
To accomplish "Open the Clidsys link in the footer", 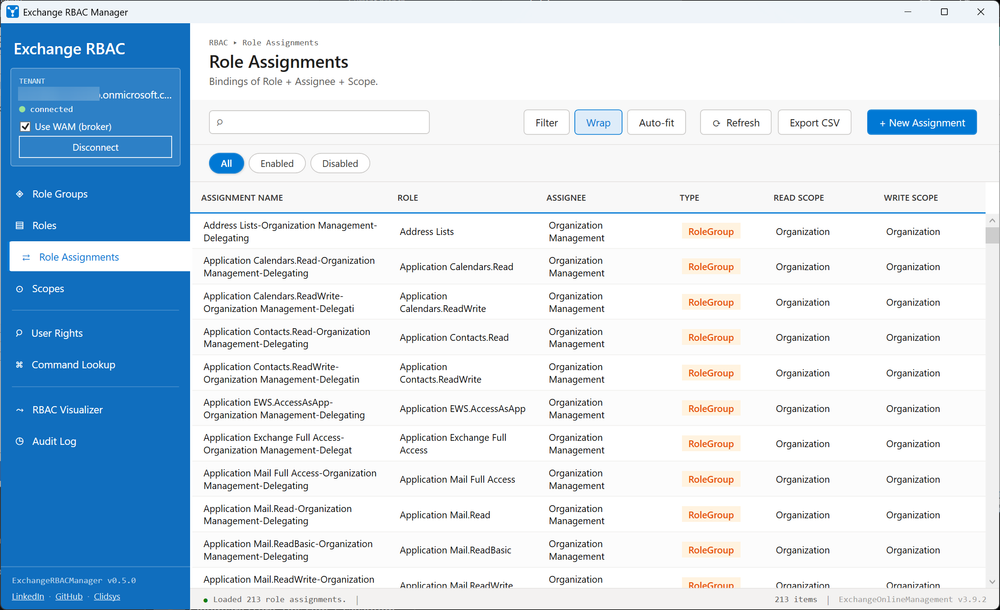I will click(x=107, y=597).
